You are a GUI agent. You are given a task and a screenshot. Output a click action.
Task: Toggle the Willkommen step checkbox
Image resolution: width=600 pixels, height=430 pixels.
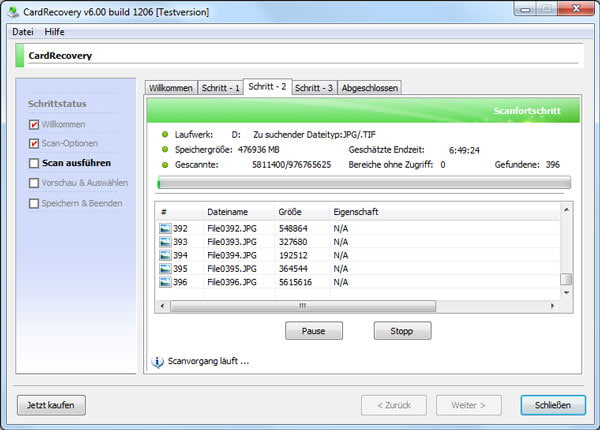click(34, 124)
